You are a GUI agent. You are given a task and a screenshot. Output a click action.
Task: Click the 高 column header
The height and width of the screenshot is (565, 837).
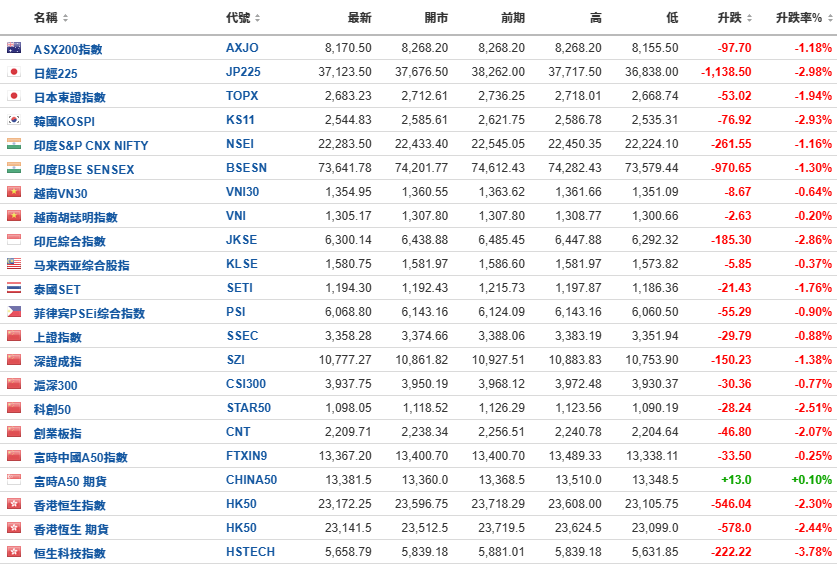(596, 18)
